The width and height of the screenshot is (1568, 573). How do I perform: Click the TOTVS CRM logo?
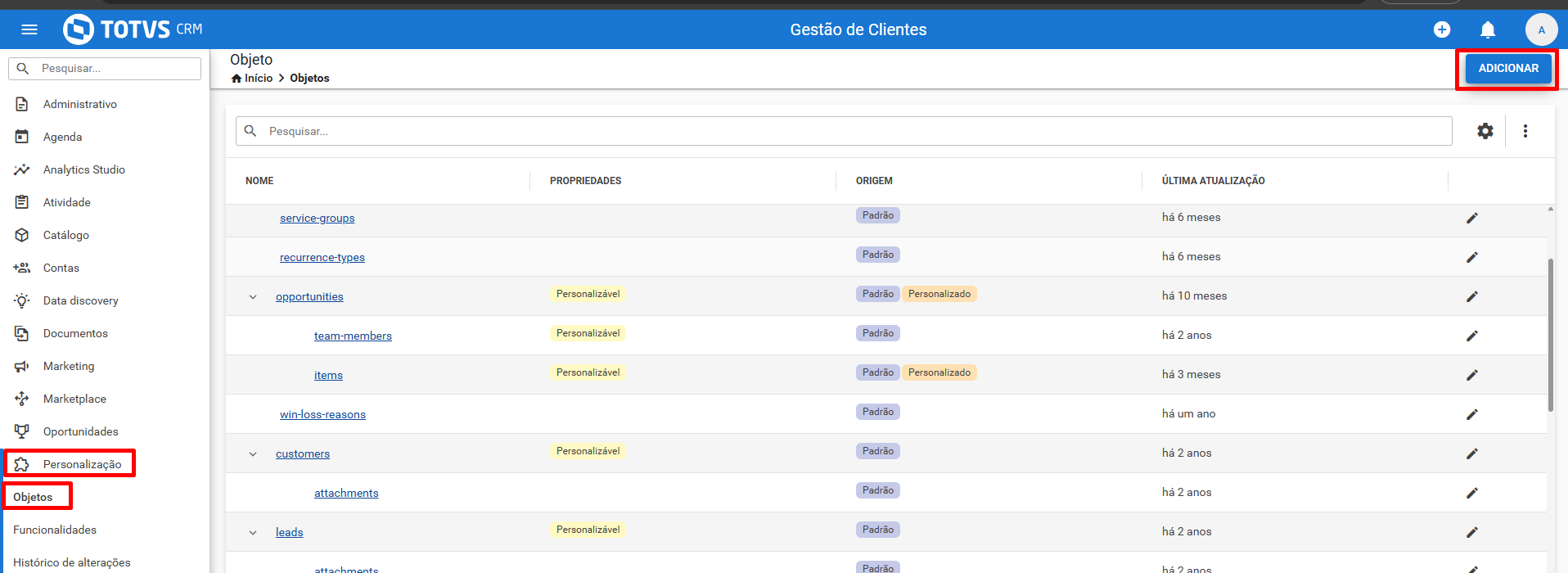133,29
